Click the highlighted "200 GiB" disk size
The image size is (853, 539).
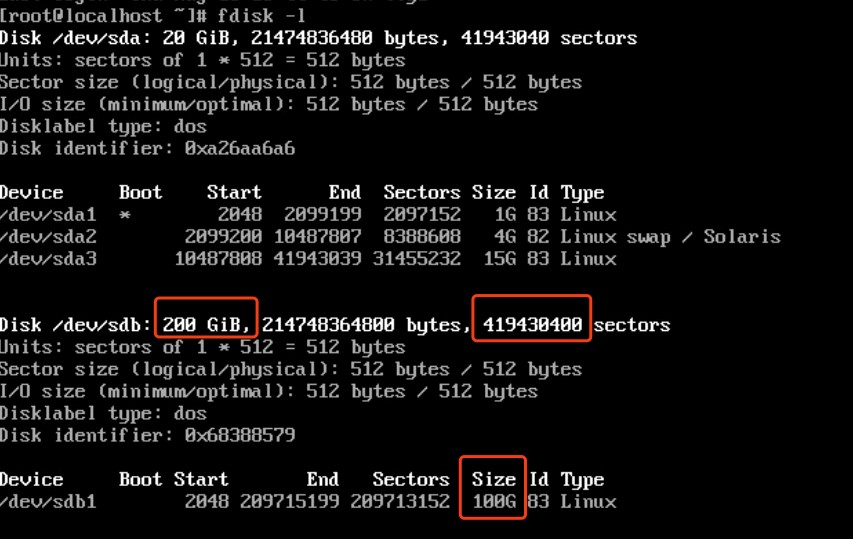pyautogui.click(x=207, y=324)
